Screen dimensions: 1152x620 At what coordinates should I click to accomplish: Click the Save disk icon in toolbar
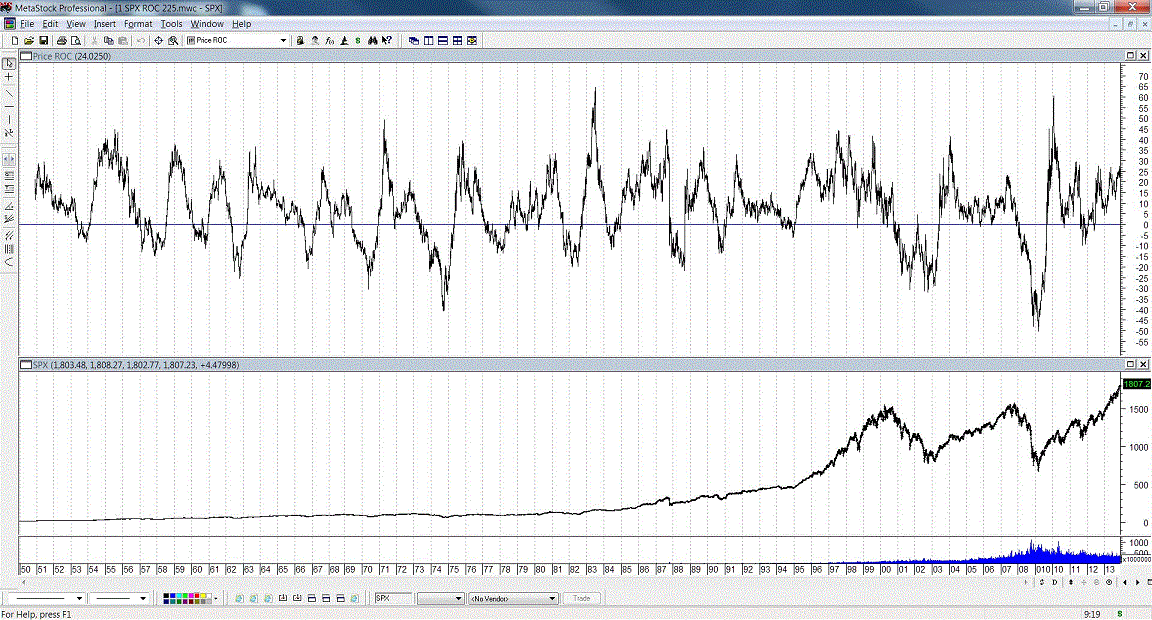point(43,40)
